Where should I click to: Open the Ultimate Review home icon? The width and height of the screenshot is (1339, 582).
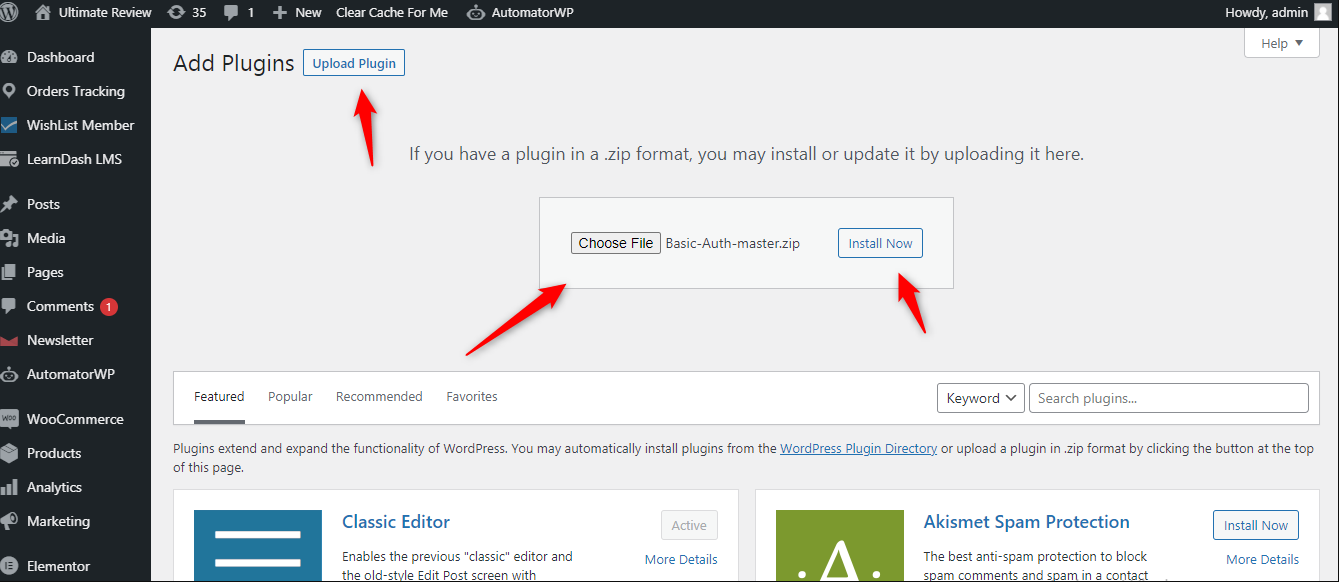pyautogui.click(x=42, y=13)
